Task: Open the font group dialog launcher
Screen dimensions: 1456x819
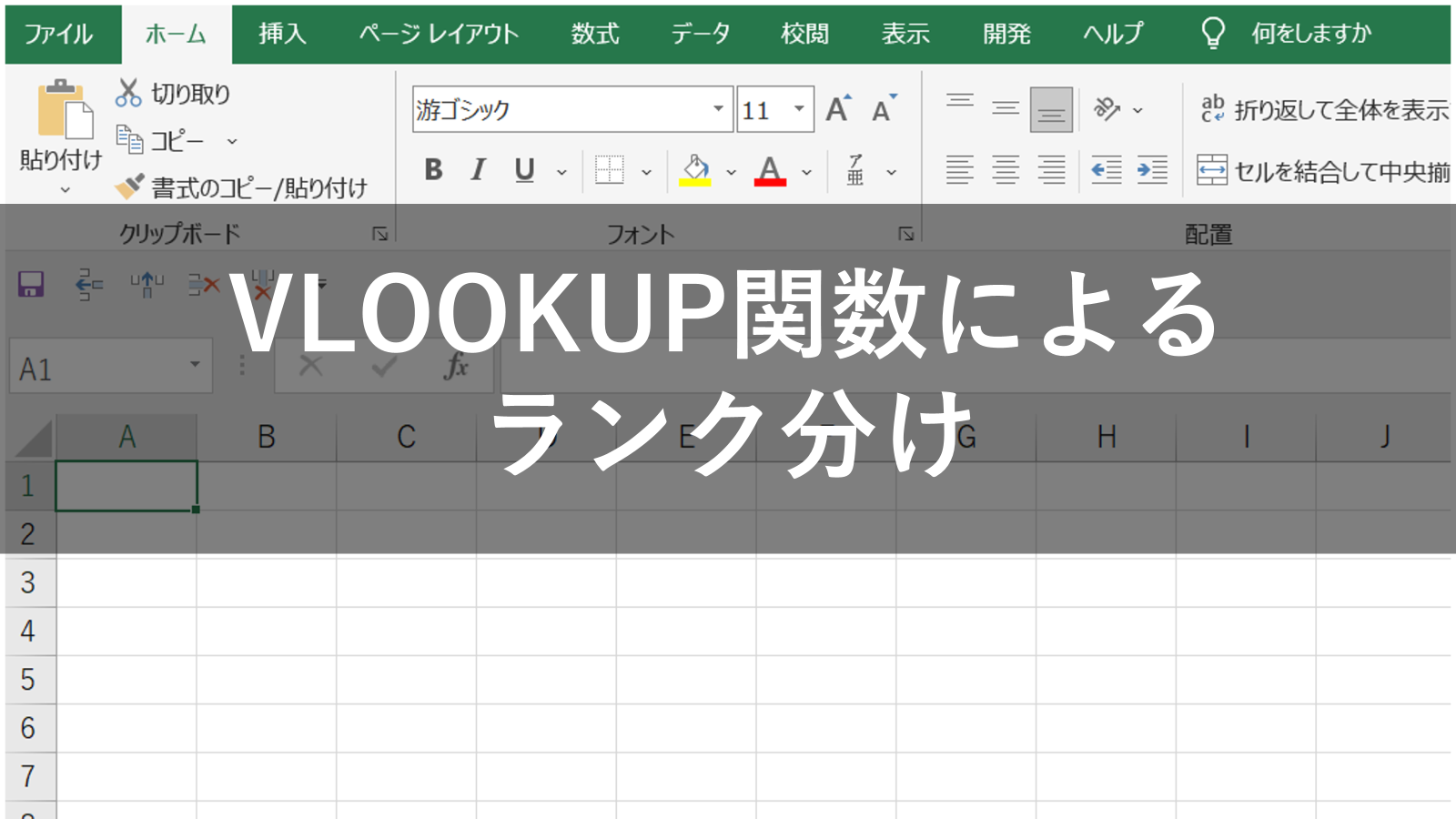Action: click(906, 234)
